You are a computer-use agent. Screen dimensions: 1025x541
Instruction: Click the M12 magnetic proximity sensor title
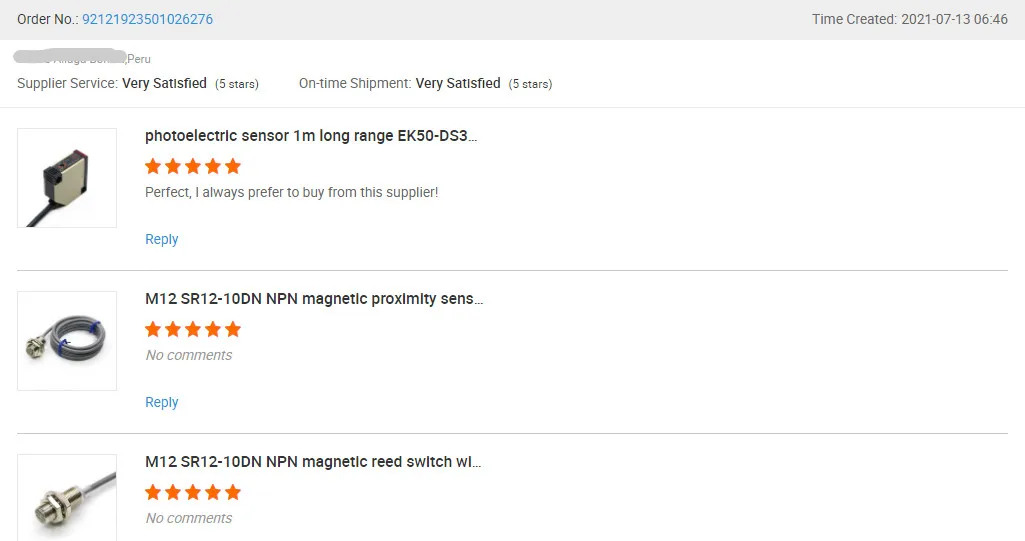(x=314, y=298)
